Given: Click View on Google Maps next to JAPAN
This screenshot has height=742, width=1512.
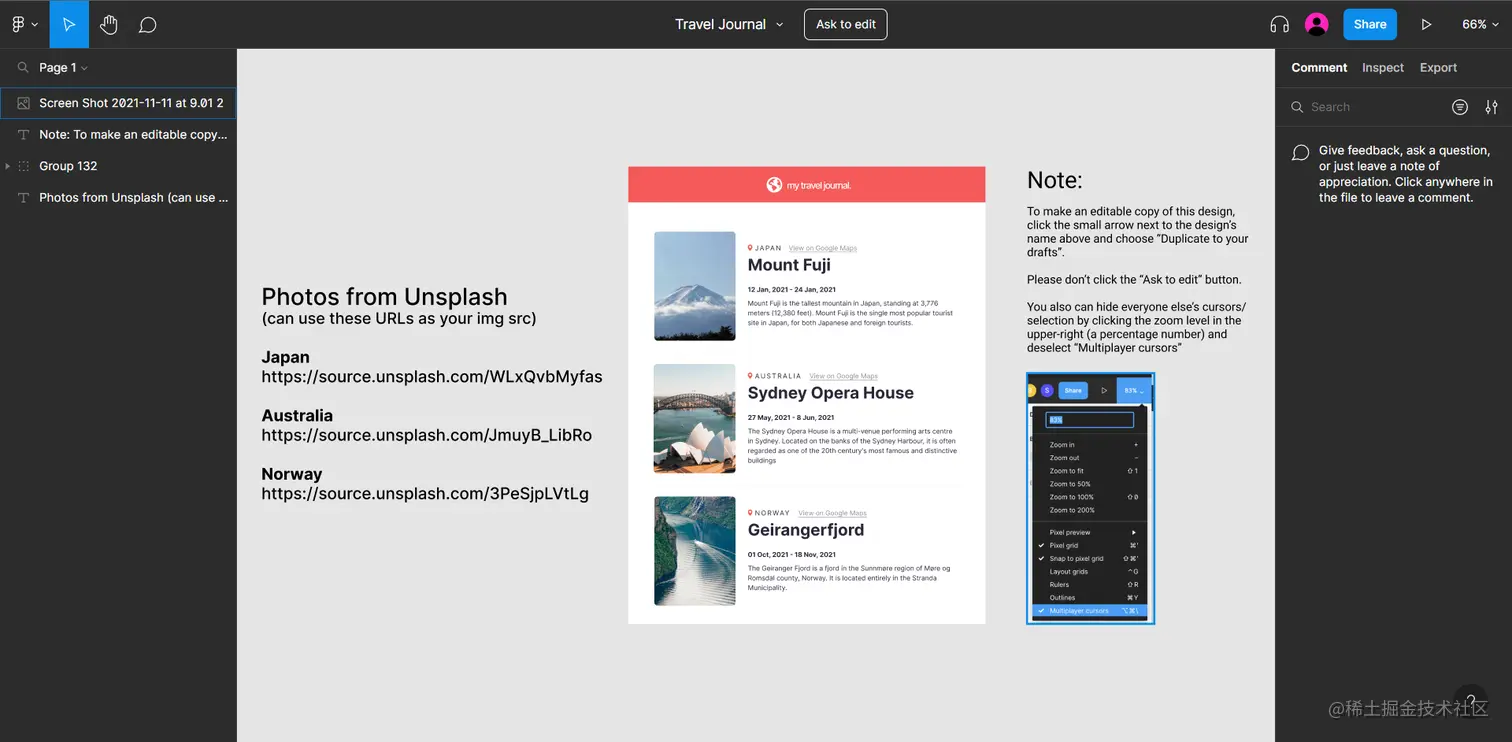Looking at the screenshot, I should [823, 248].
